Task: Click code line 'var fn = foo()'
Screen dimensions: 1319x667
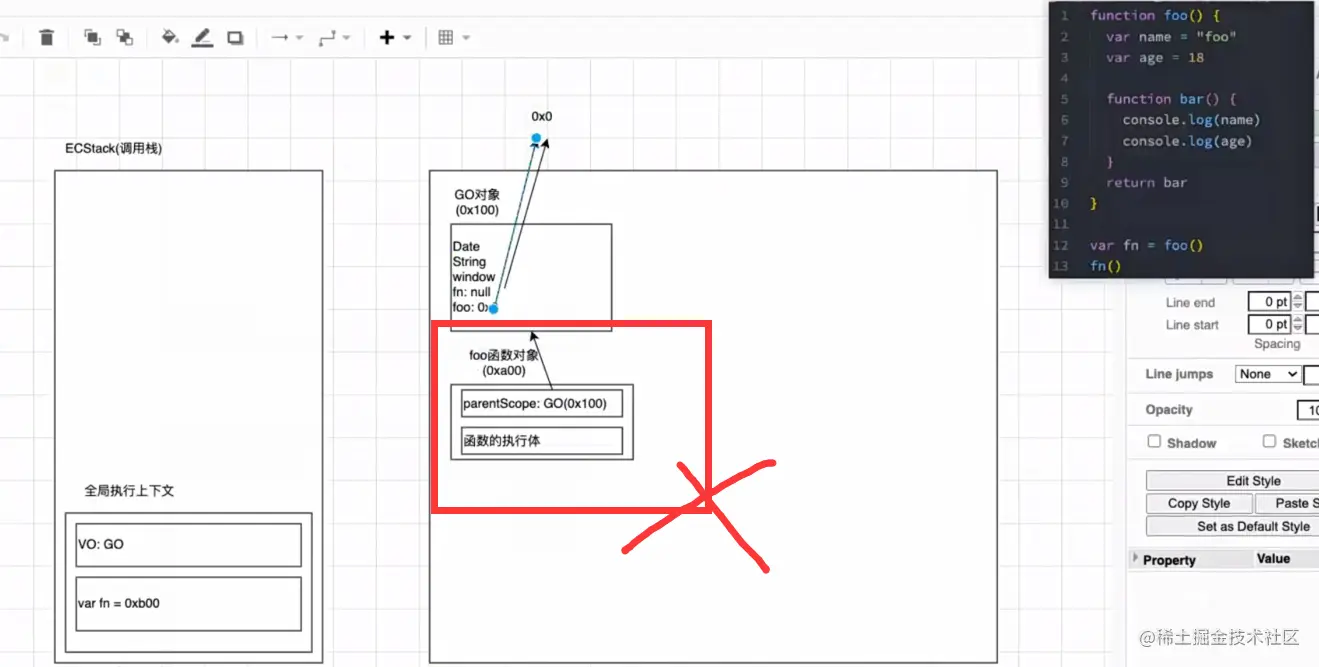Action: pyautogui.click(x=1146, y=245)
